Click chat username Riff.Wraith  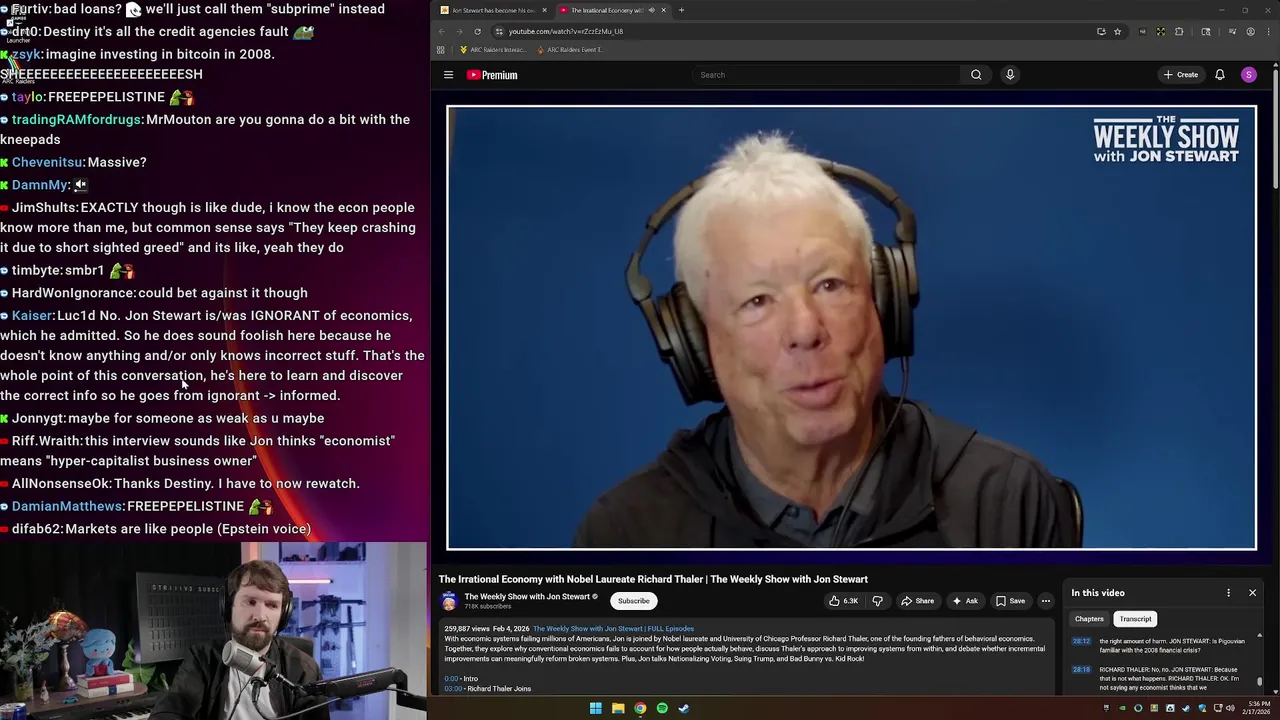46,441
